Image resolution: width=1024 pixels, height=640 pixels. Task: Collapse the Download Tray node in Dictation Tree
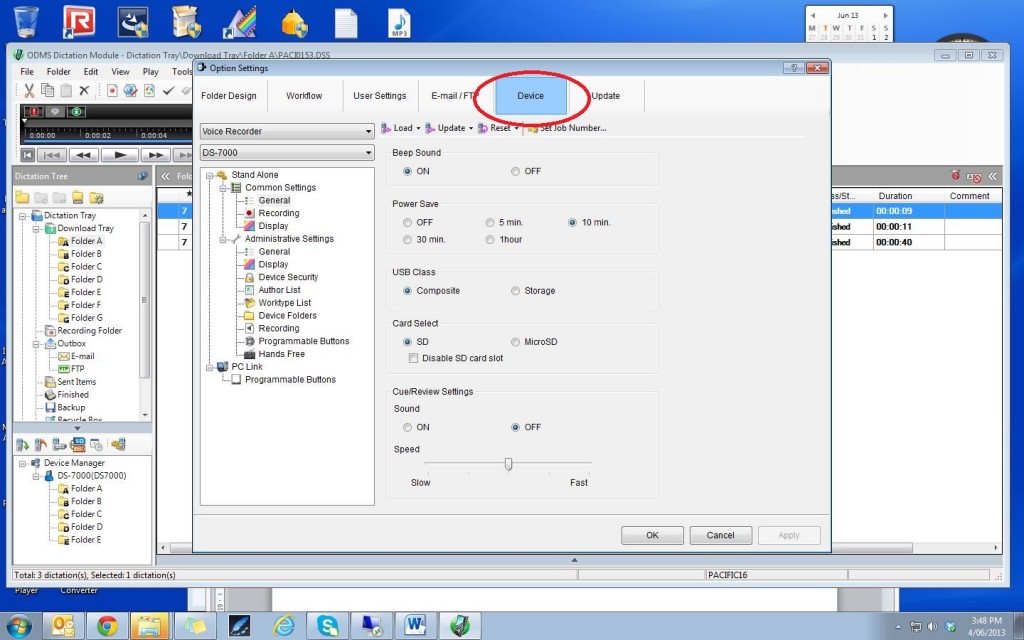pos(36,229)
